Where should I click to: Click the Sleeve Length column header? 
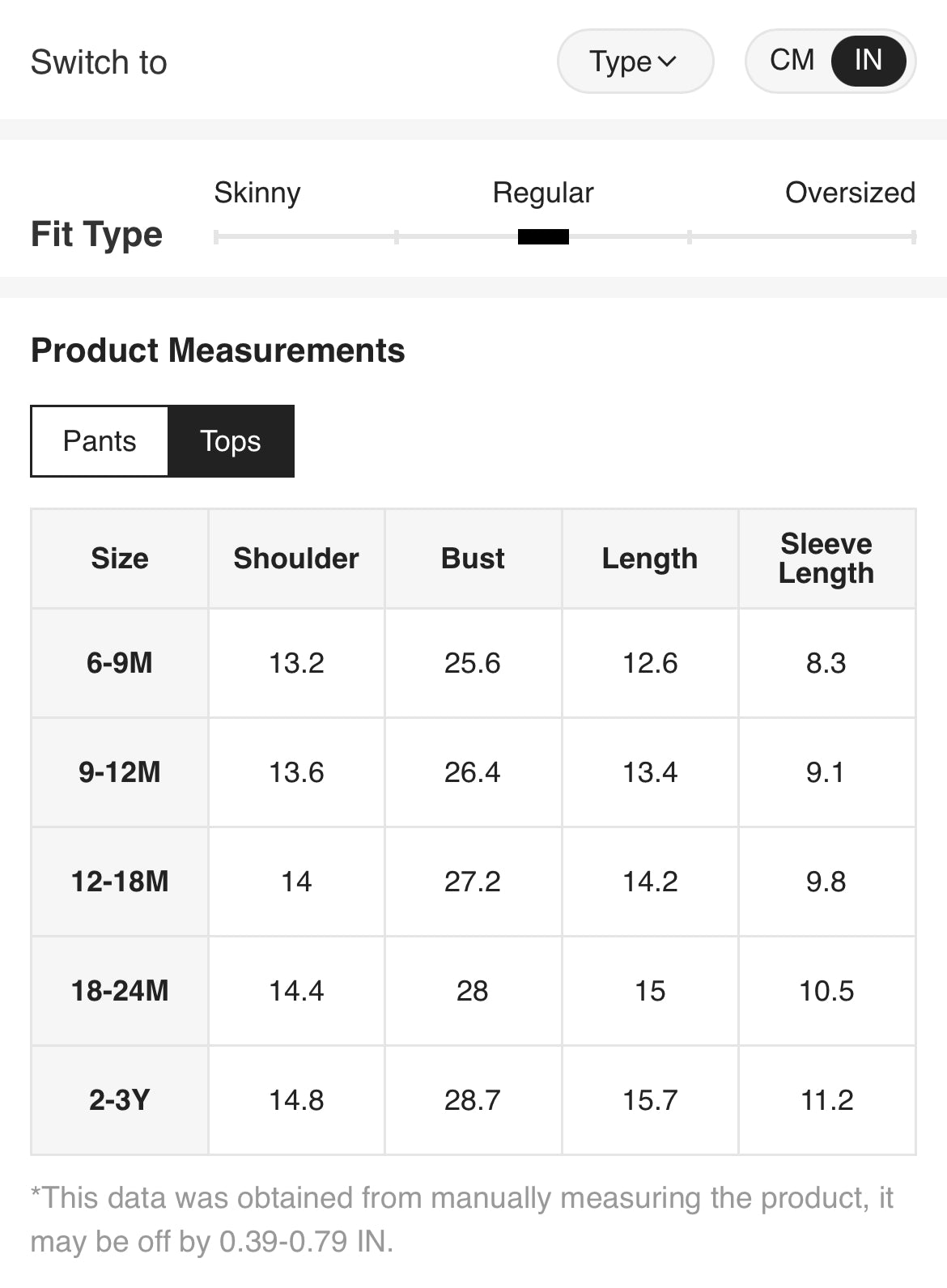click(x=826, y=559)
